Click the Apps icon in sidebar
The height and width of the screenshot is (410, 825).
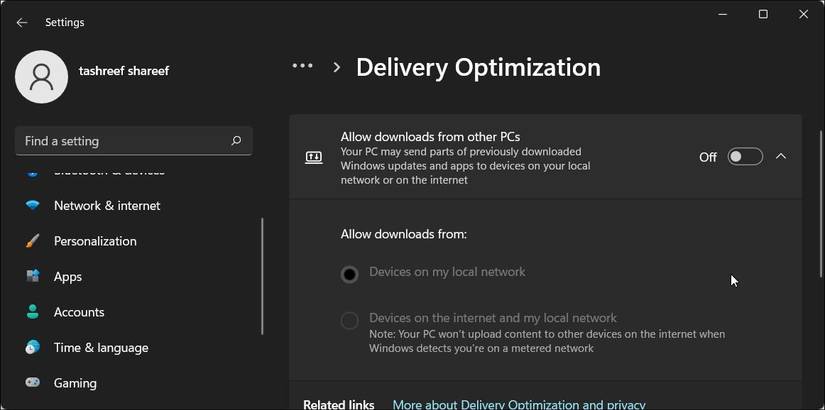click(33, 276)
